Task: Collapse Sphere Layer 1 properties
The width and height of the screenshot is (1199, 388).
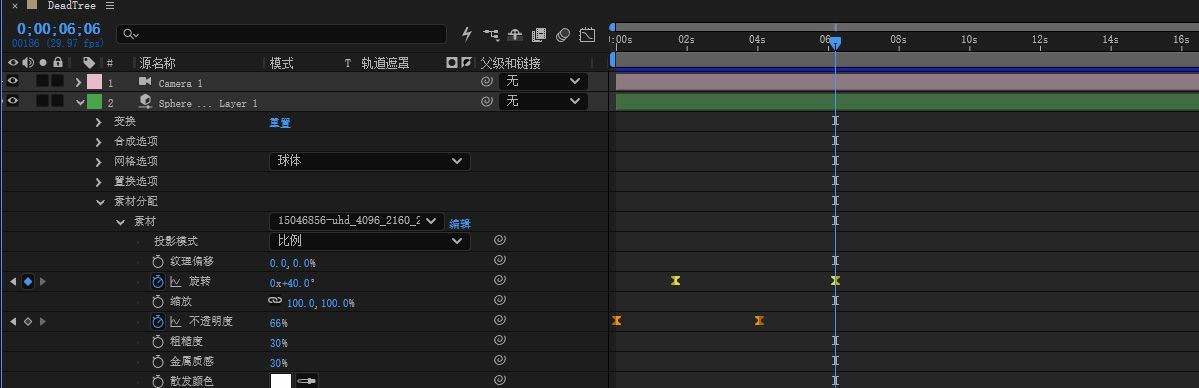Action: pos(80,102)
